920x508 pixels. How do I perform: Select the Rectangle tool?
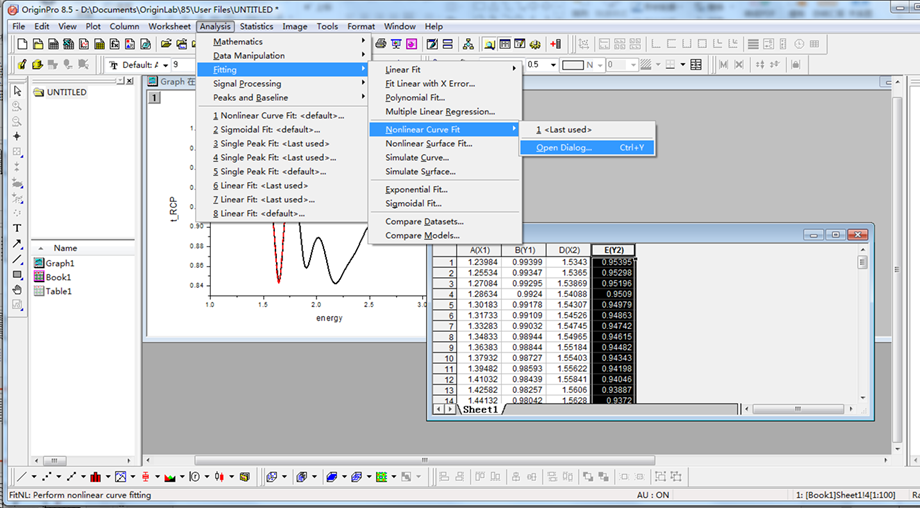(17, 274)
